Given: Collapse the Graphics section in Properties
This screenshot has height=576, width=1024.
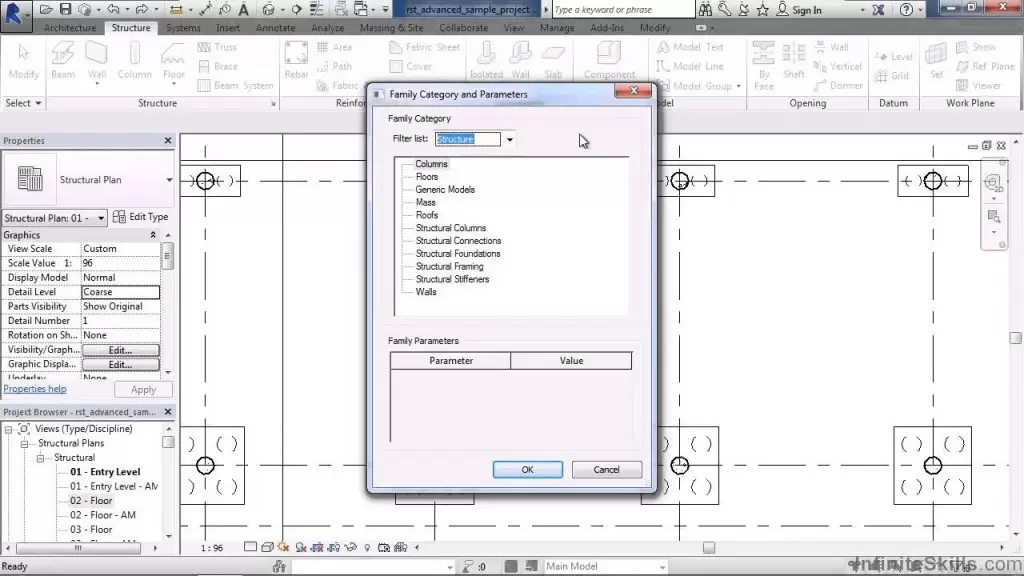Looking at the screenshot, I should [153, 235].
